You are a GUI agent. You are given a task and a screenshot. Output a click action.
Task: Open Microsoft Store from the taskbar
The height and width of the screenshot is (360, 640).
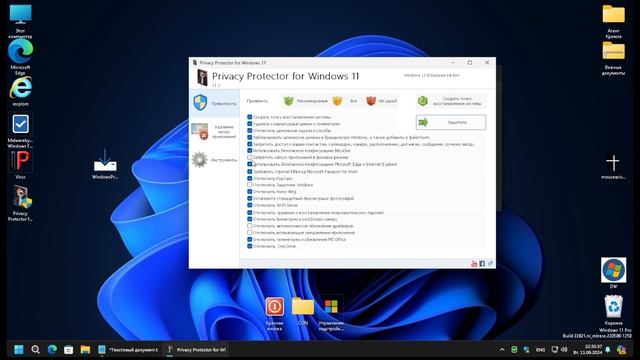tap(69, 350)
